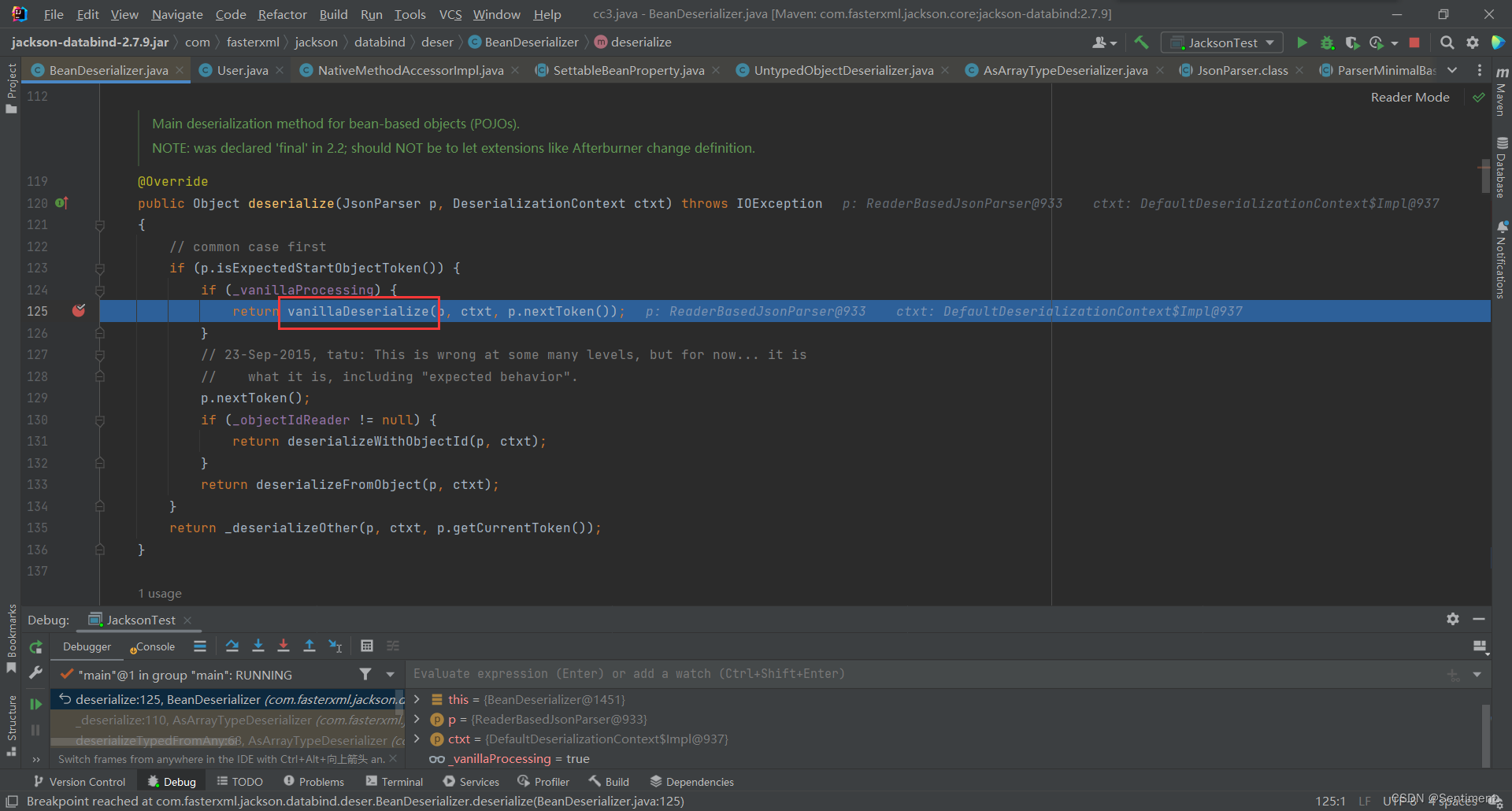Click the Step Over debugger icon
Image resolution: width=1512 pixels, height=811 pixels.
[232, 646]
